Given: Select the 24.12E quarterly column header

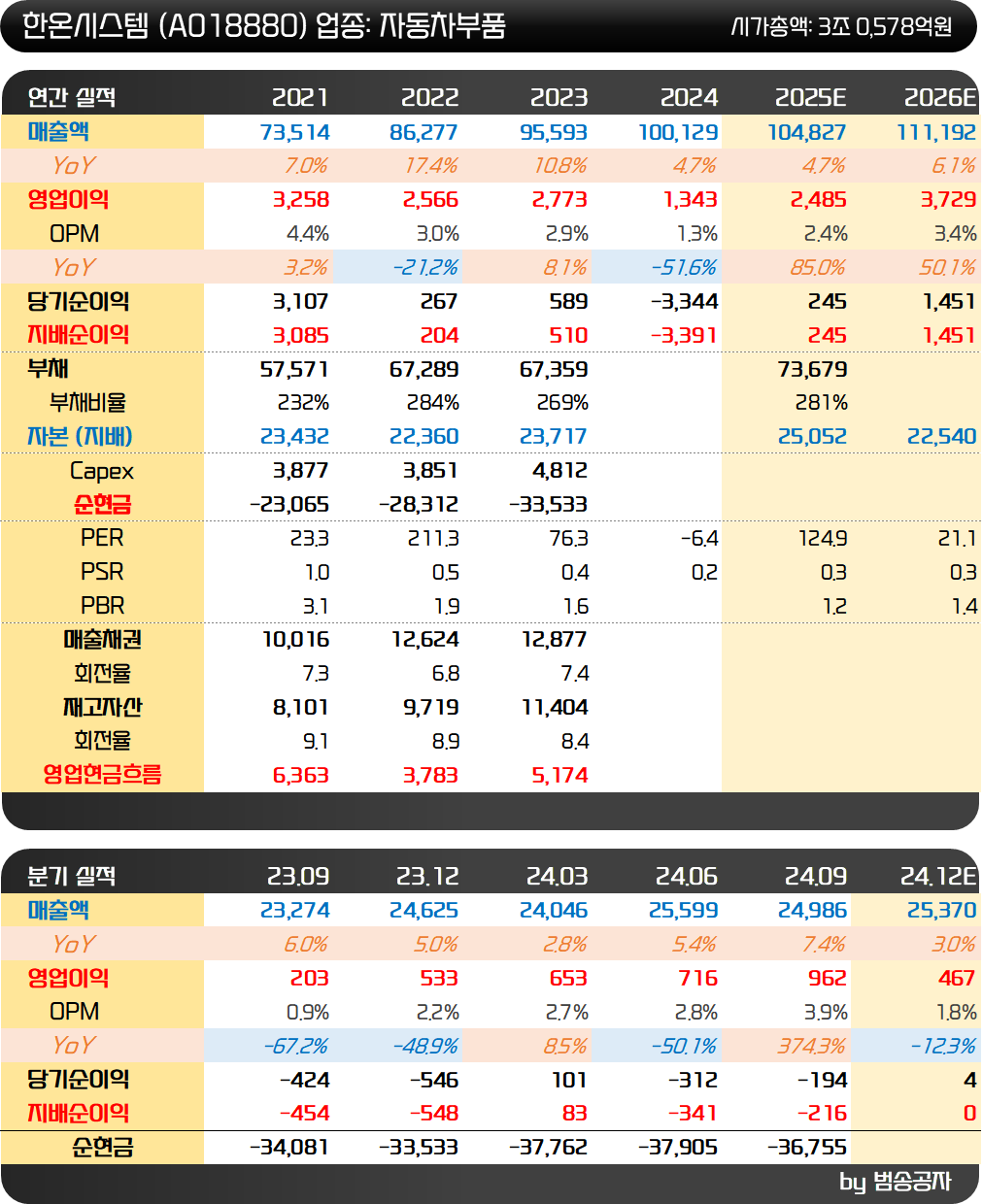Looking at the screenshot, I should 938,876.
